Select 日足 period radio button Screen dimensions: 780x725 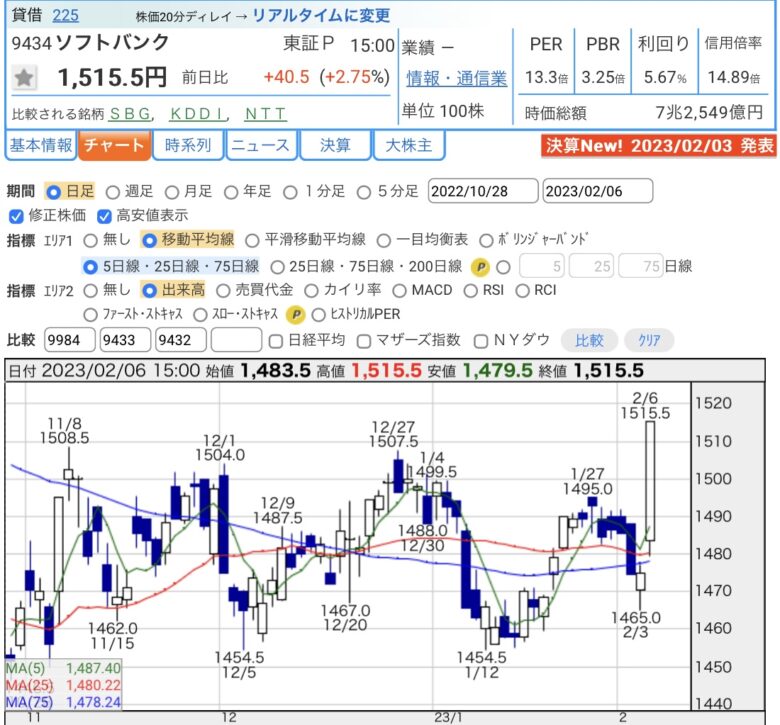point(53,192)
